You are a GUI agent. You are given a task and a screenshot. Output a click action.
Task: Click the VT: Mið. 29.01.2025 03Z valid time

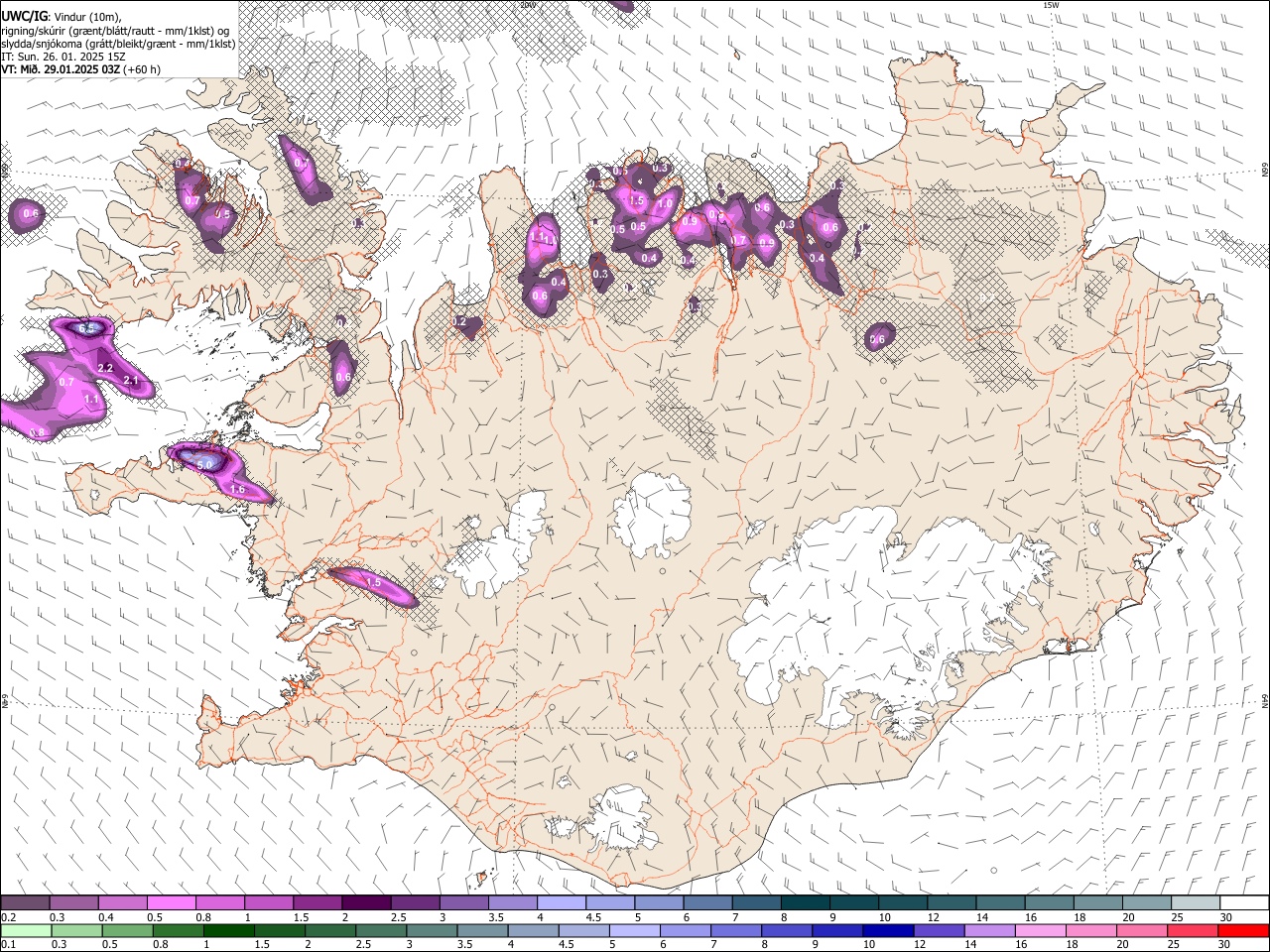(x=59, y=69)
